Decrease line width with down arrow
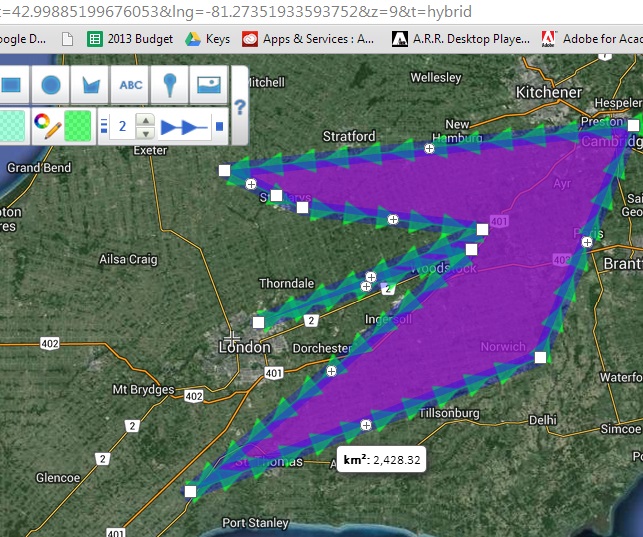 tap(145, 133)
